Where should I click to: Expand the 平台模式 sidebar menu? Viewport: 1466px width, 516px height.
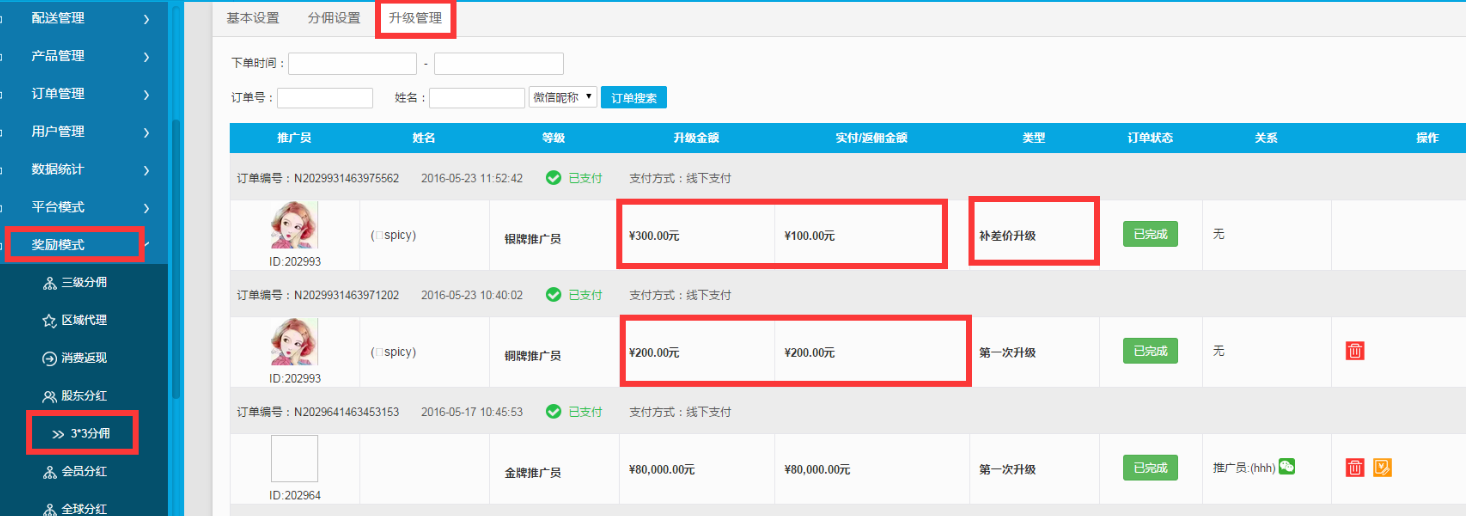(x=82, y=208)
